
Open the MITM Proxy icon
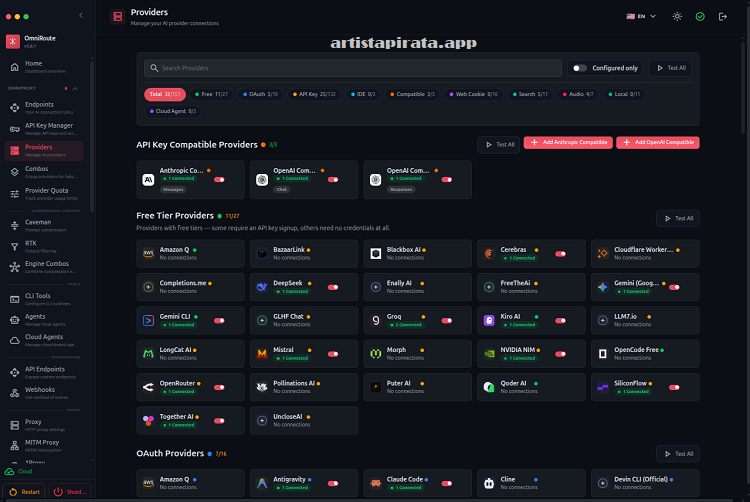pyautogui.click(x=15, y=446)
